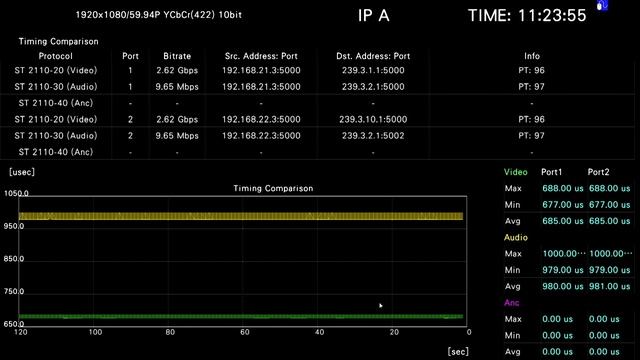
Task: Click destination address 239.3.1.1:5000
Action: coord(373,70)
